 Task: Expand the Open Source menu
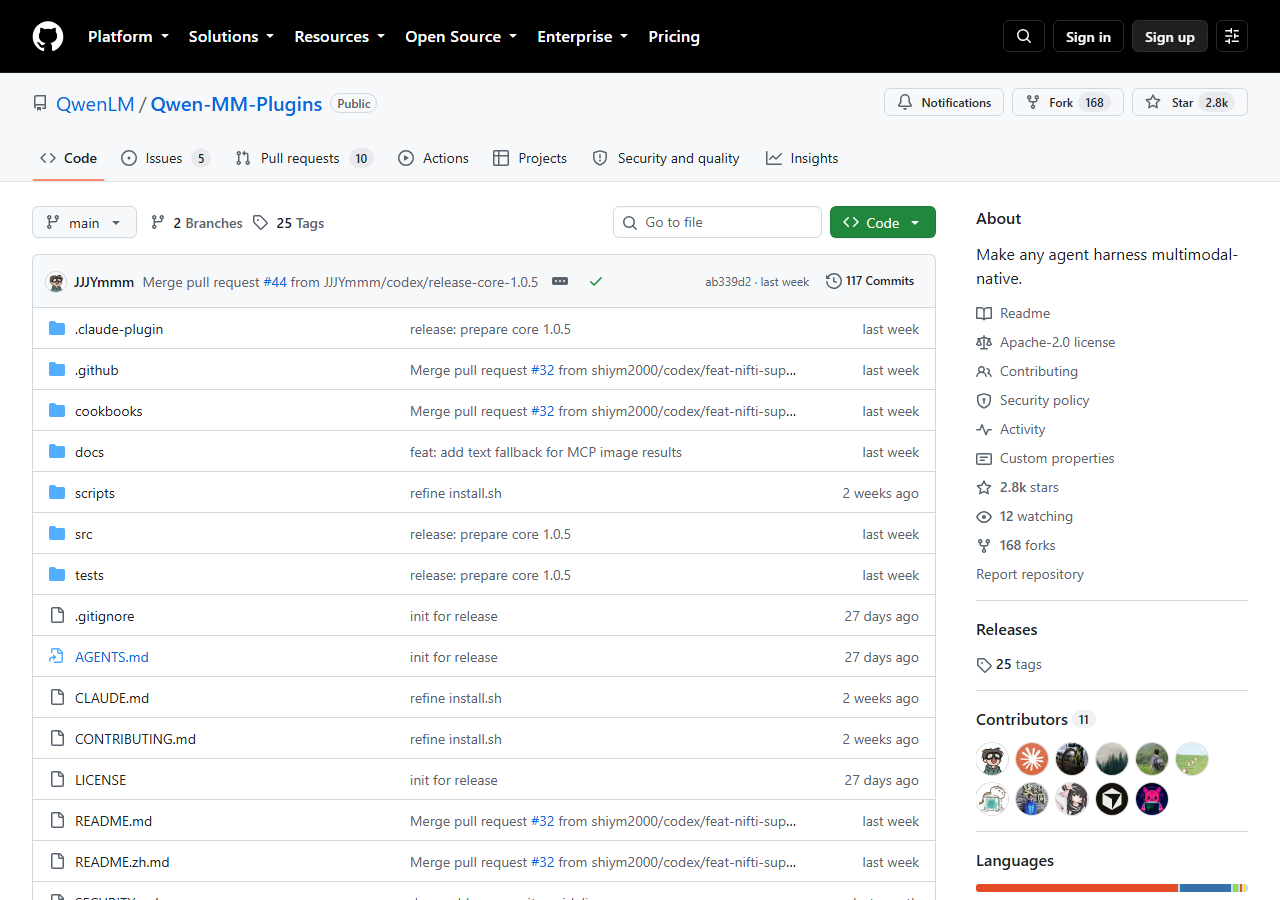[461, 36]
